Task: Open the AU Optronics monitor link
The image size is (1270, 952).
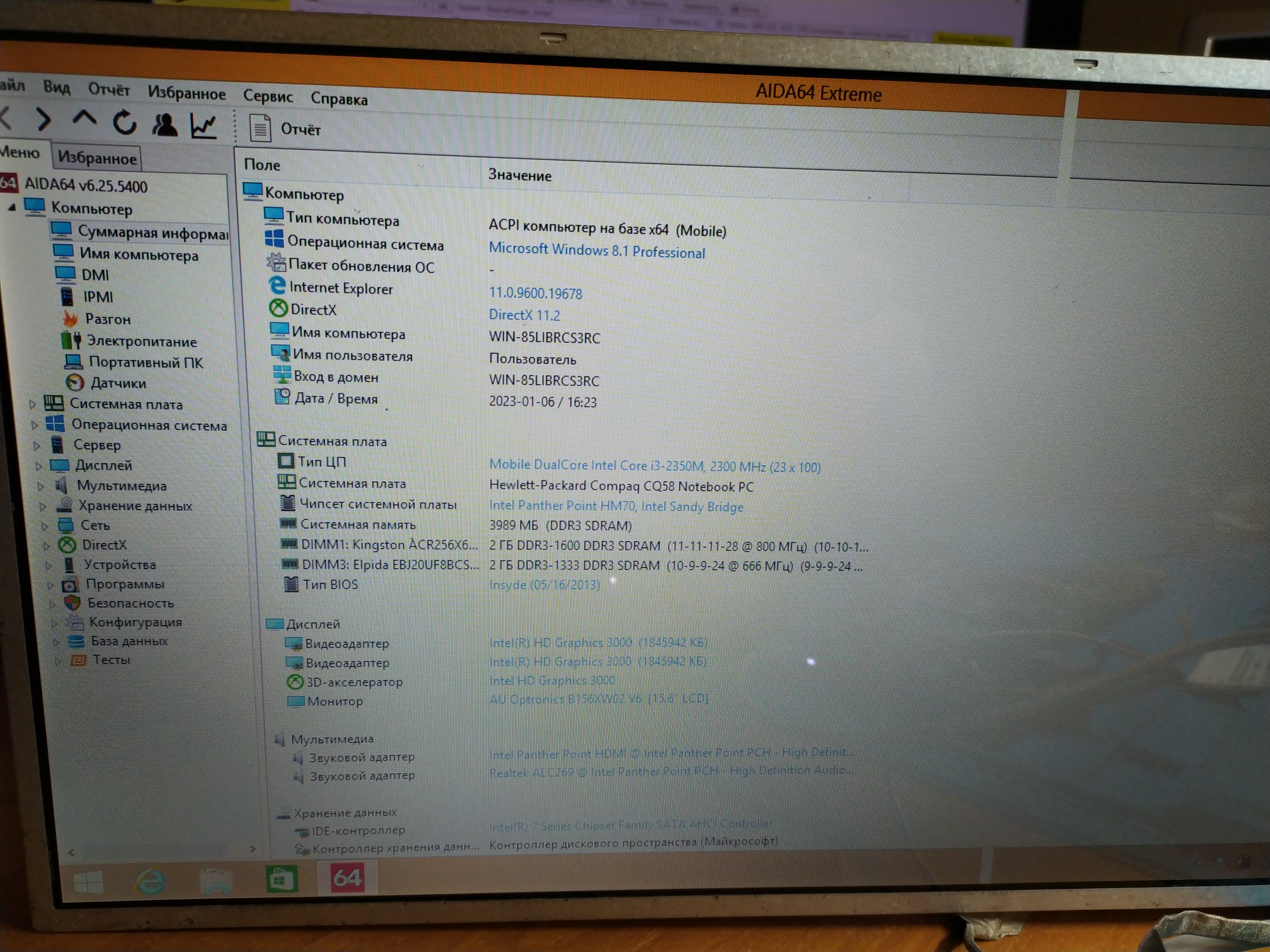Action: (x=599, y=698)
